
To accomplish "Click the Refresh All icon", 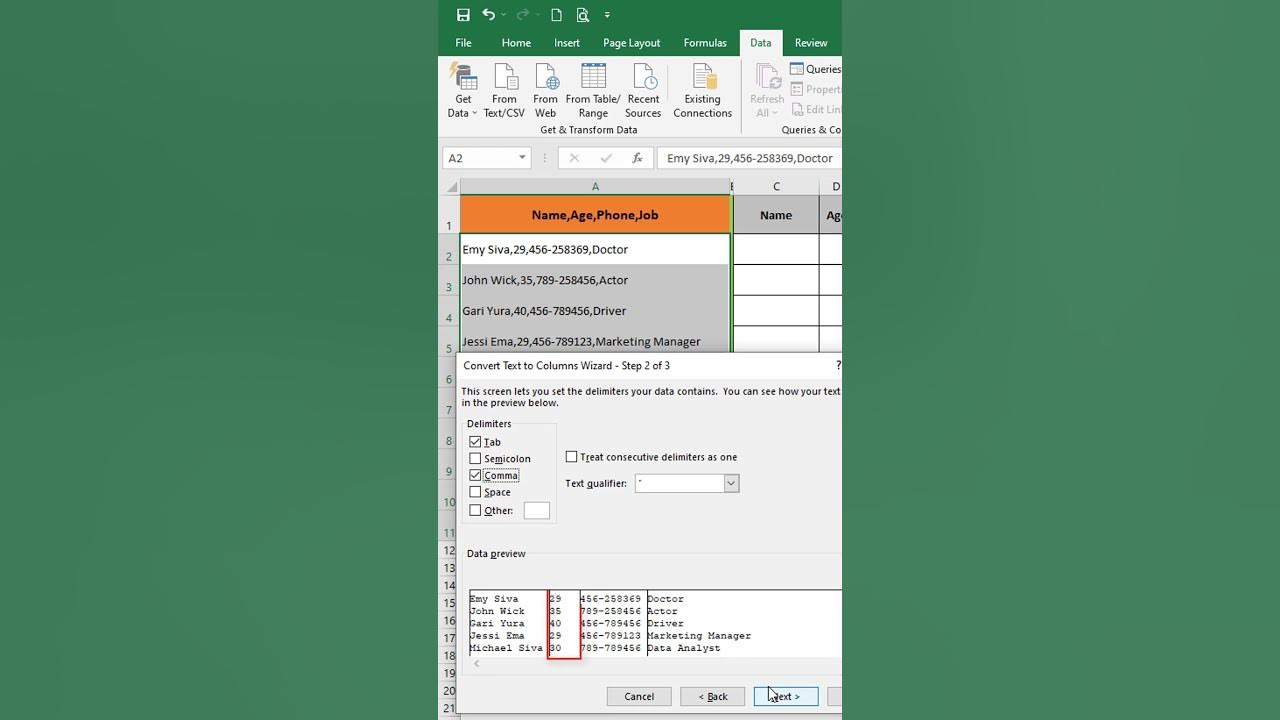I will click(767, 76).
